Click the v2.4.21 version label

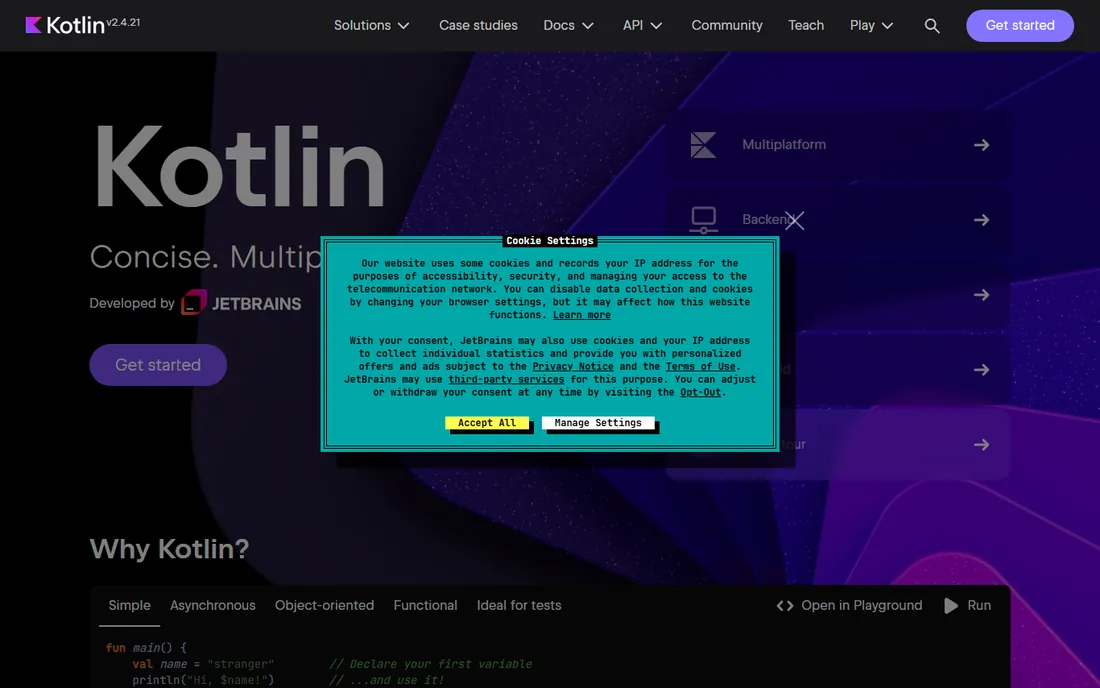point(123,22)
